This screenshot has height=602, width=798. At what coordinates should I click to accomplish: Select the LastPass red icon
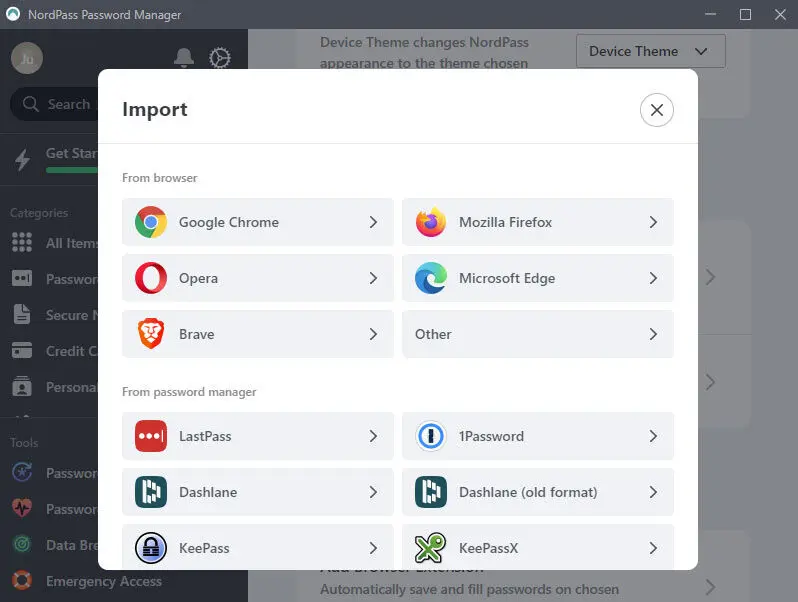point(151,436)
